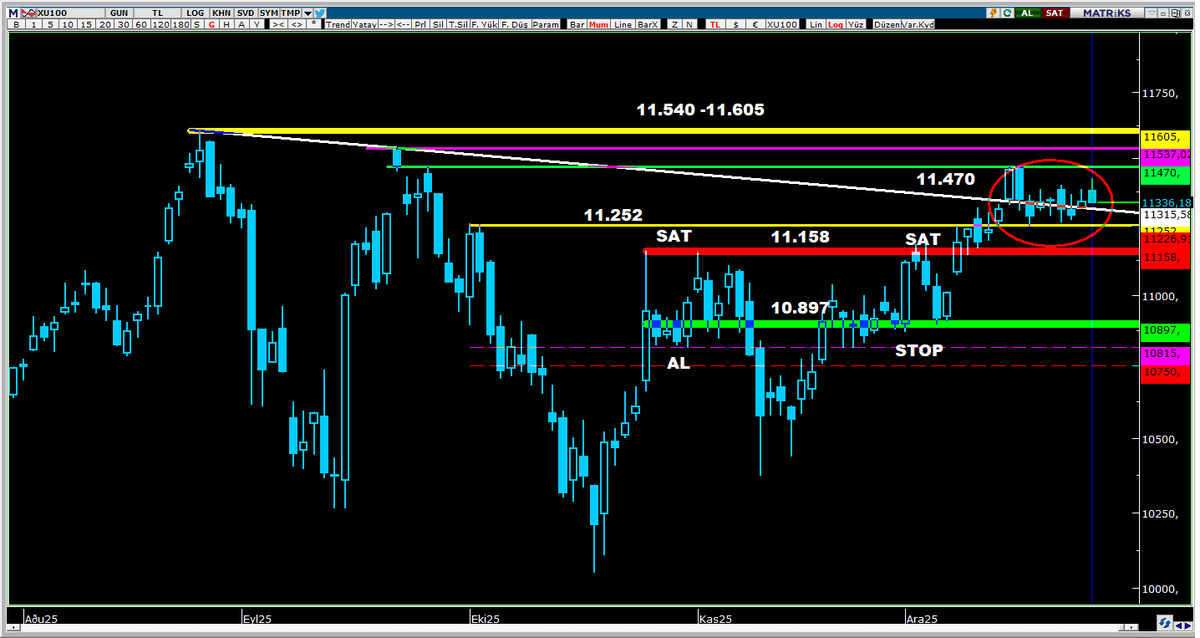
Task: Click the Prl parallel line tool
Action: [421, 24]
